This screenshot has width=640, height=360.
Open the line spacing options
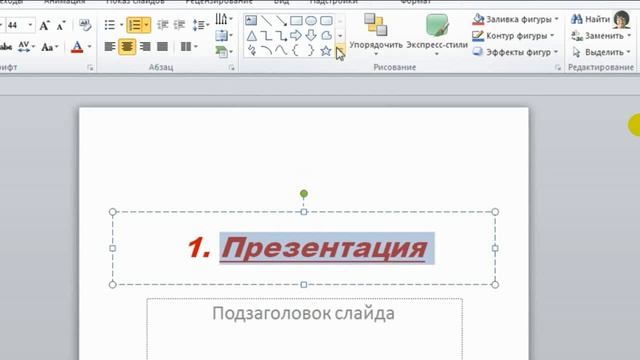tap(200, 25)
